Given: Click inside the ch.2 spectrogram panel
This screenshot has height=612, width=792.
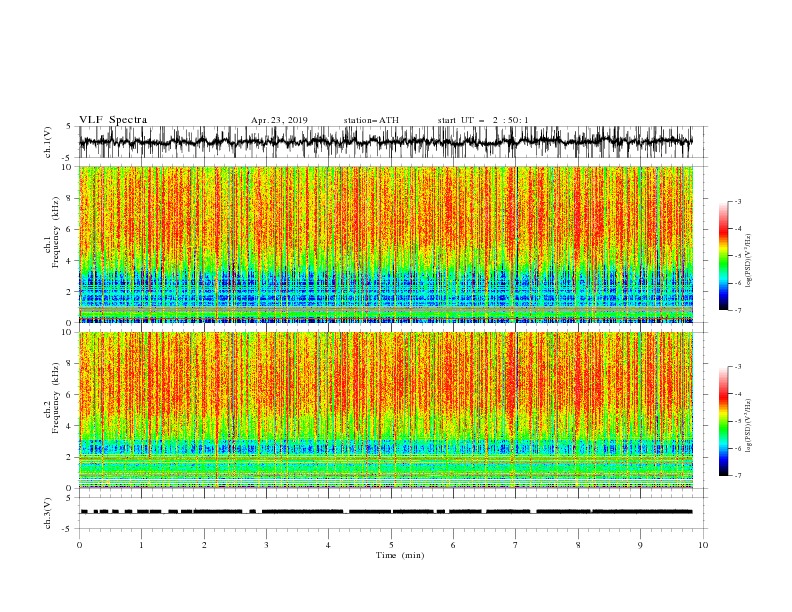Looking at the screenshot, I should tap(386, 410).
